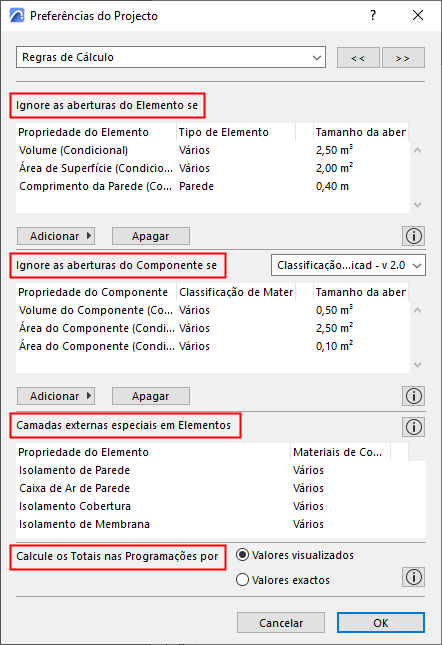Click Parede element type cell
The width and height of the screenshot is (442, 645).
coord(197,186)
